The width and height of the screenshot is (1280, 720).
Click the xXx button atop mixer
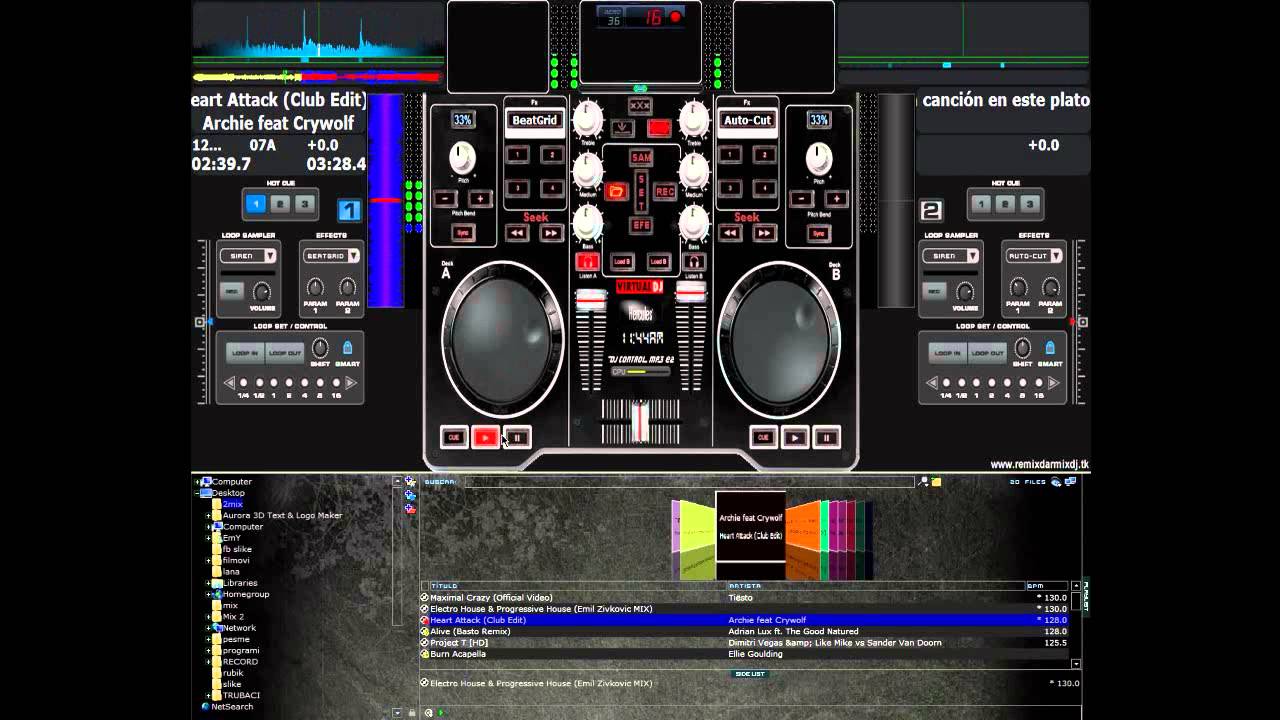click(x=640, y=106)
